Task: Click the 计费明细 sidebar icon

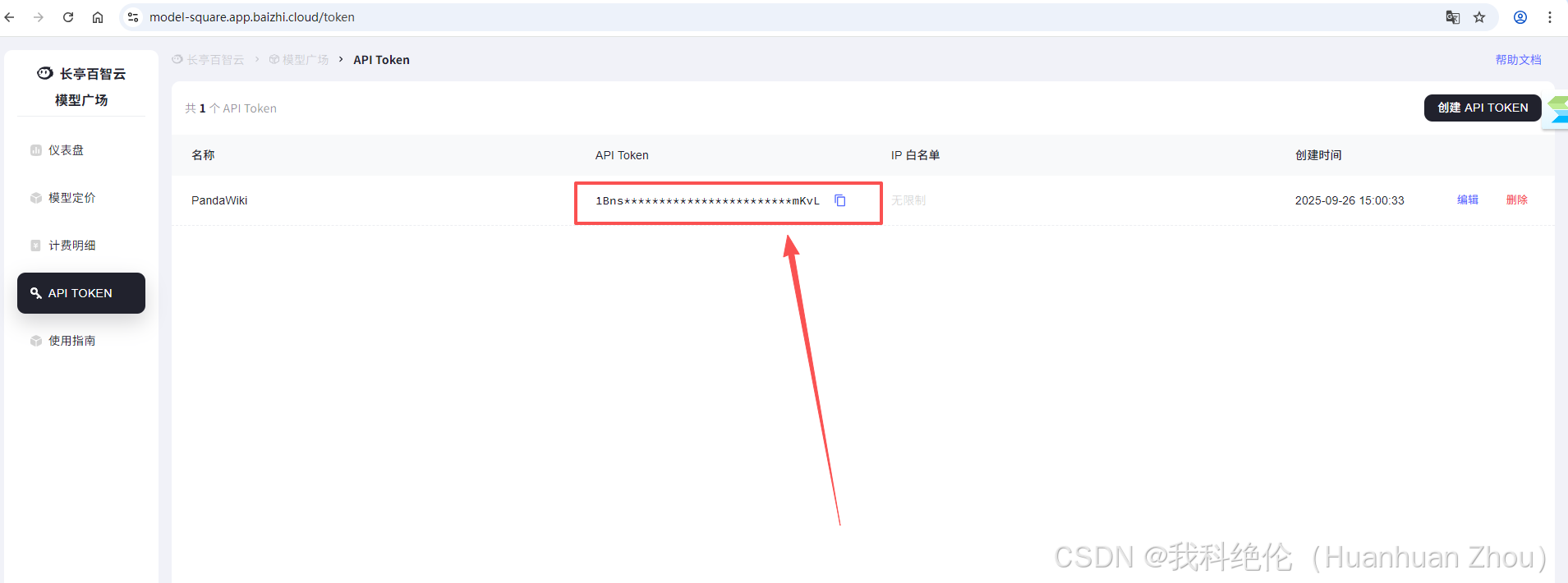Action: click(36, 246)
